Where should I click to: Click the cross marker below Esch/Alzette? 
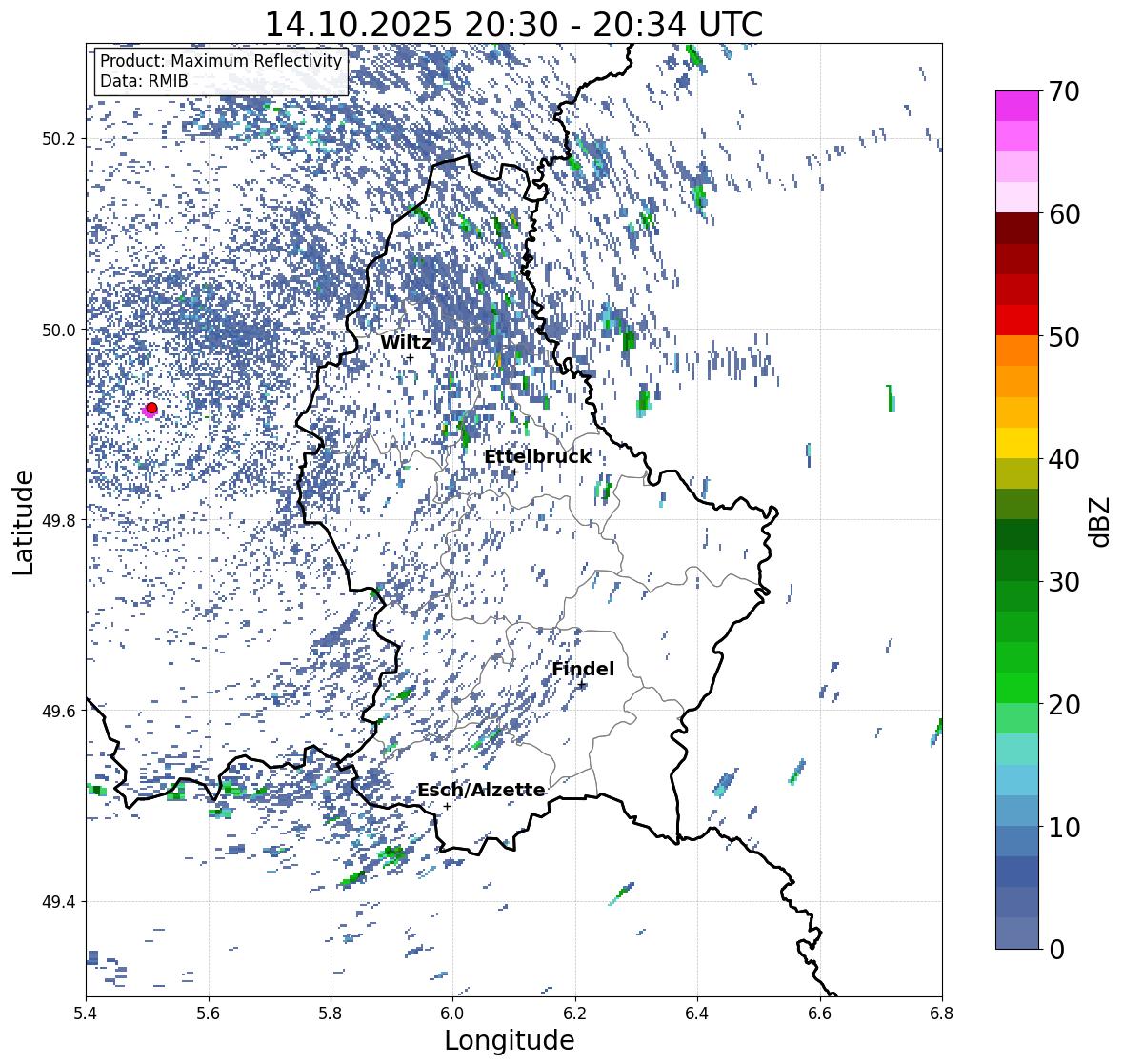click(x=447, y=806)
